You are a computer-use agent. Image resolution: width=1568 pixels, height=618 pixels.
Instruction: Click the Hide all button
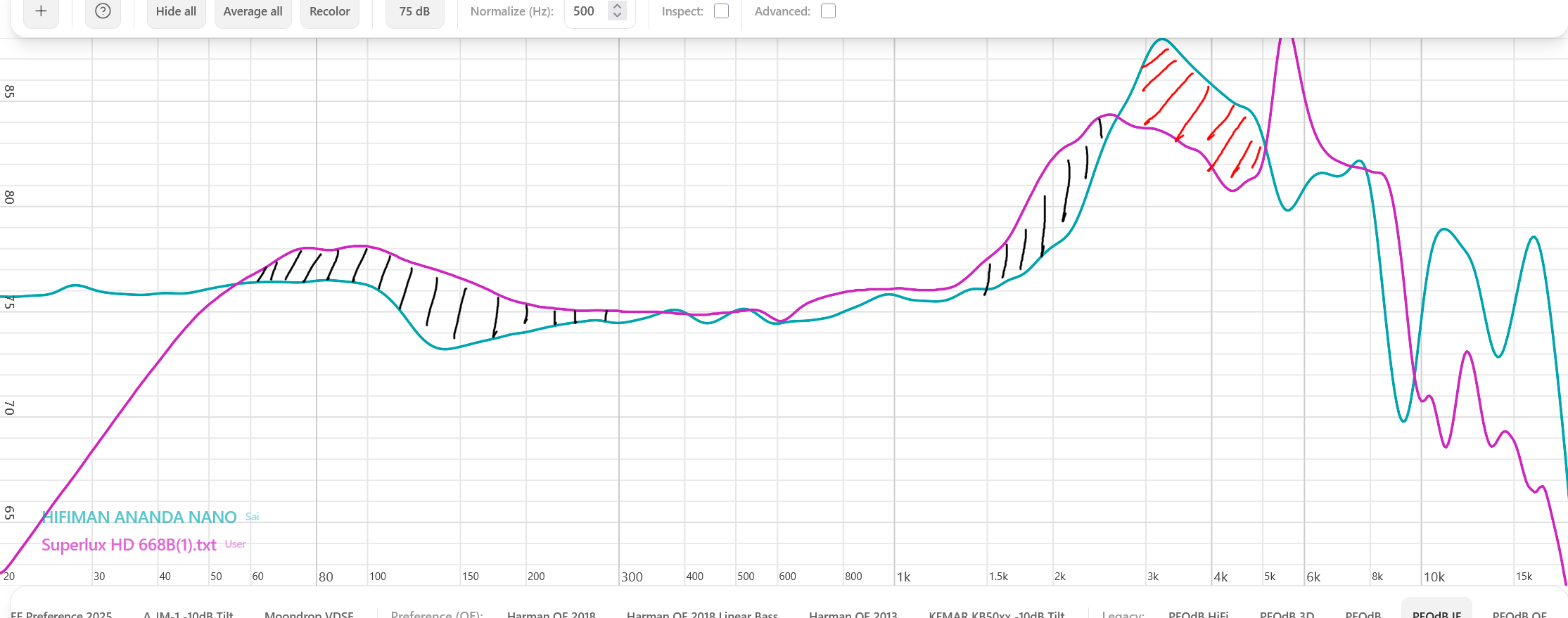click(176, 11)
